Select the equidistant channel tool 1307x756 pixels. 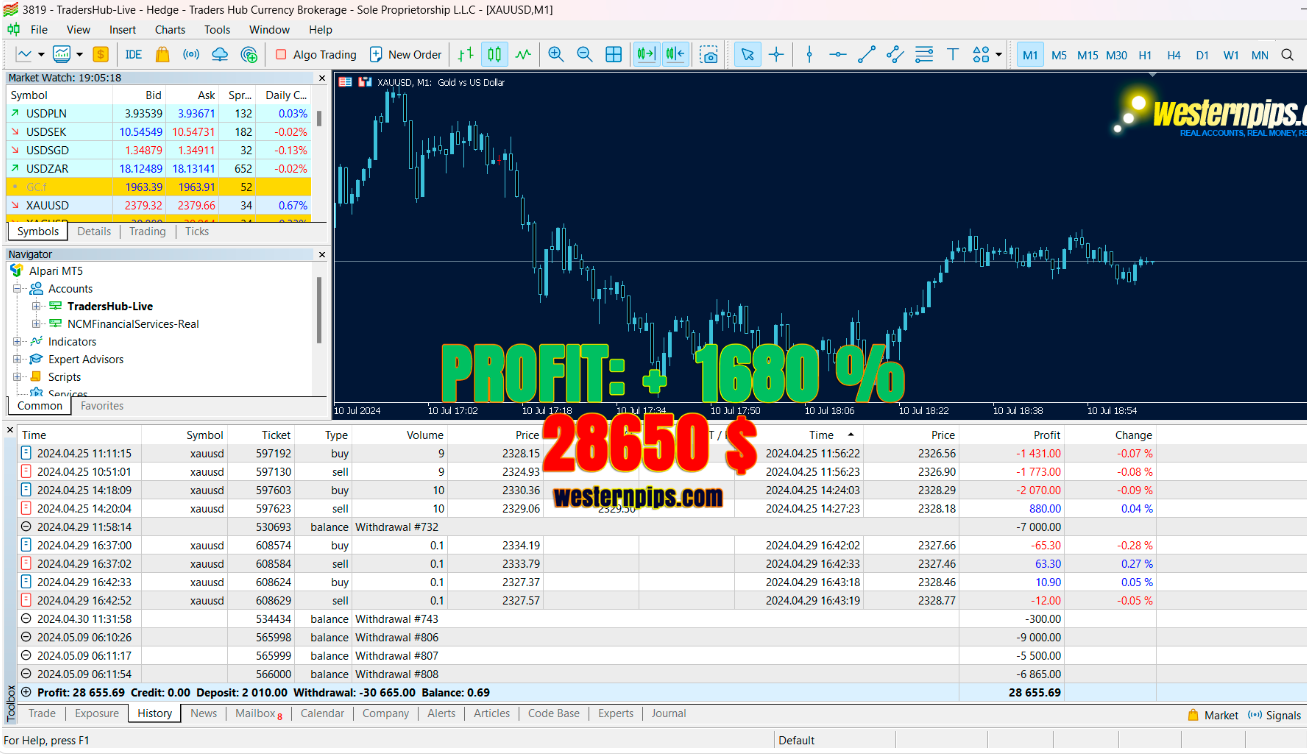pyautogui.click(x=895, y=54)
